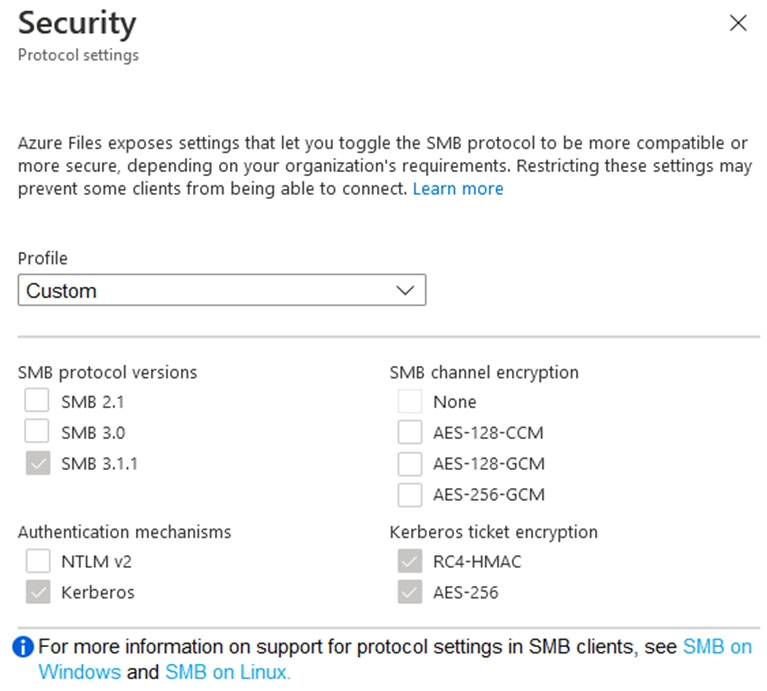Select the Custom profile combo box
Screen dimensions: 767x691
[222, 290]
